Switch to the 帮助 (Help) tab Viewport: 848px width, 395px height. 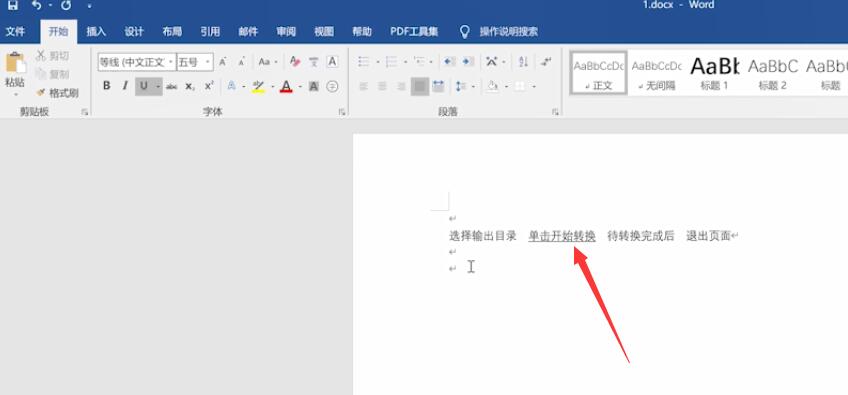[x=362, y=32]
